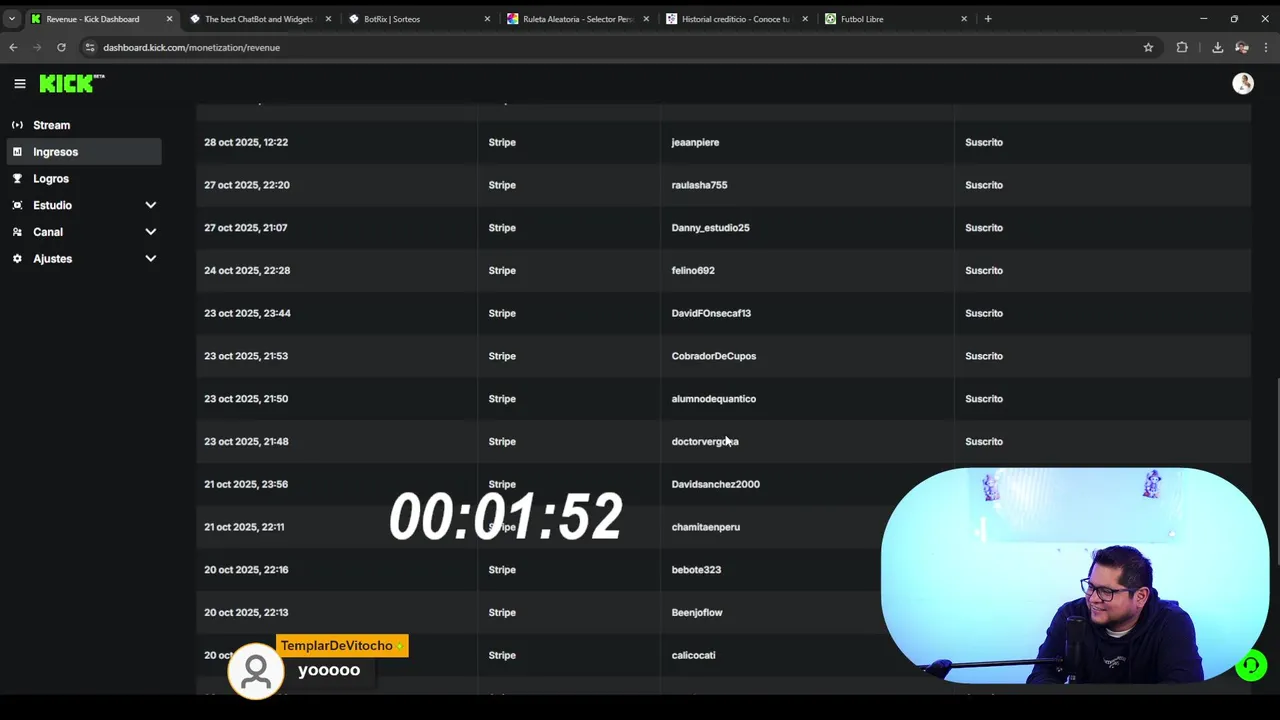Click Suscrito in the doctorvergara row
The width and height of the screenshot is (1280, 720).
tap(984, 441)
